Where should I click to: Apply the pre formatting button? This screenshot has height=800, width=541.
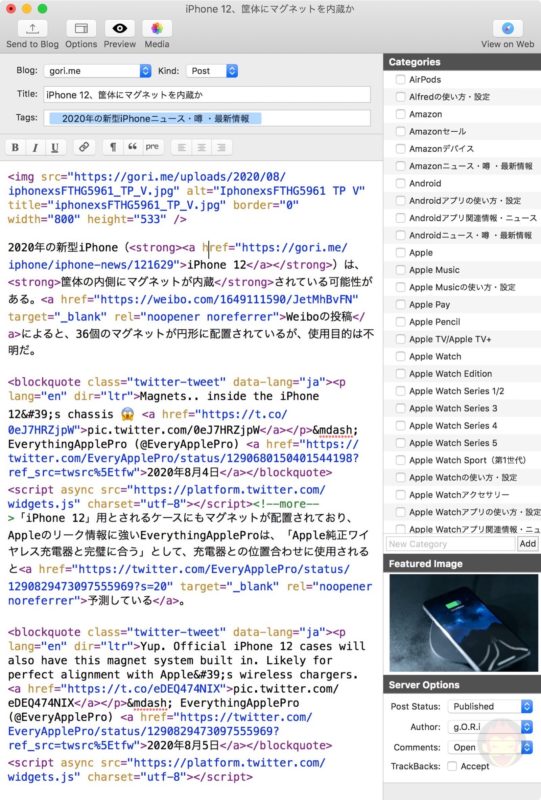(152, 147)
